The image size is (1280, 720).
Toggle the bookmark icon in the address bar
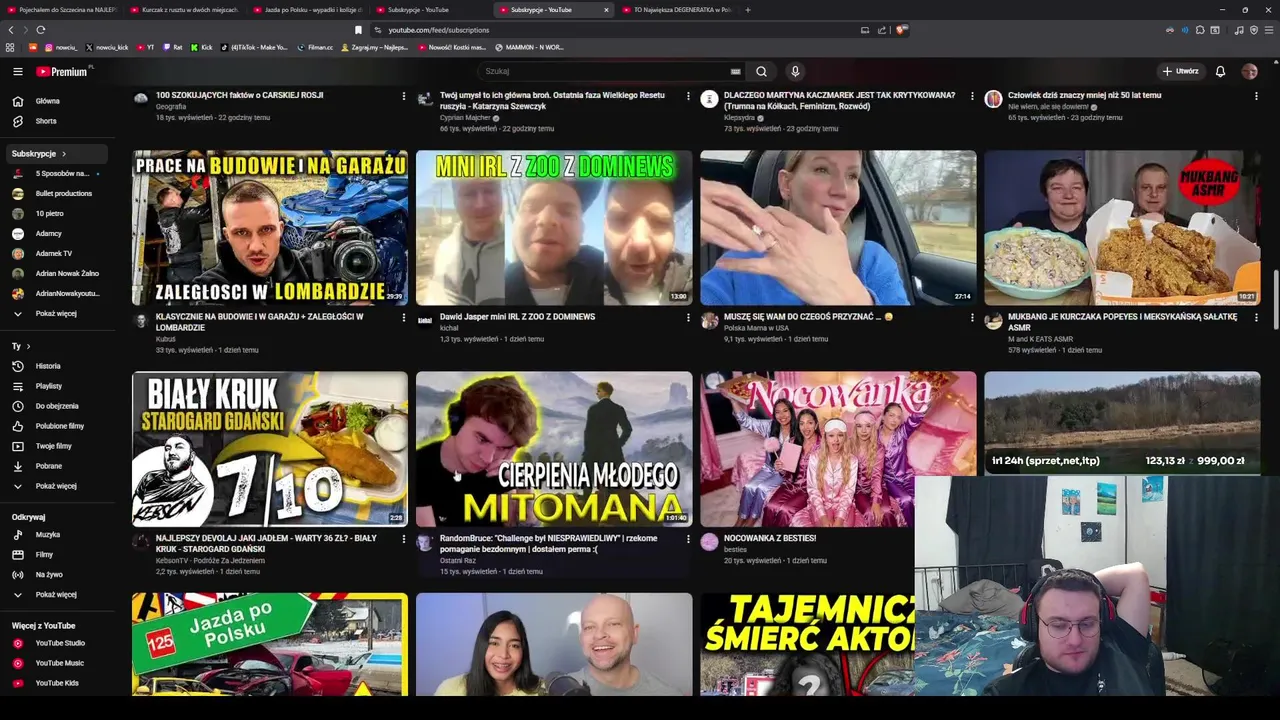359,30
